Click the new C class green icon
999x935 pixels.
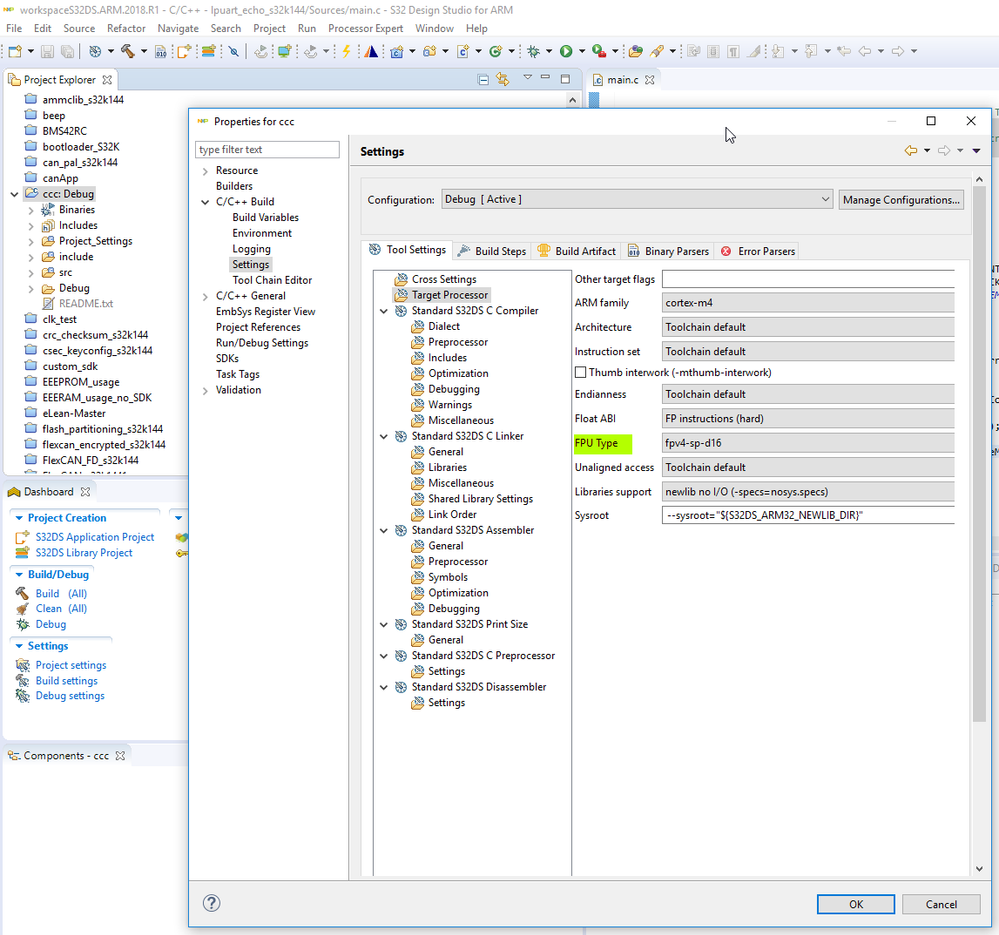click(x=495, y=52)
